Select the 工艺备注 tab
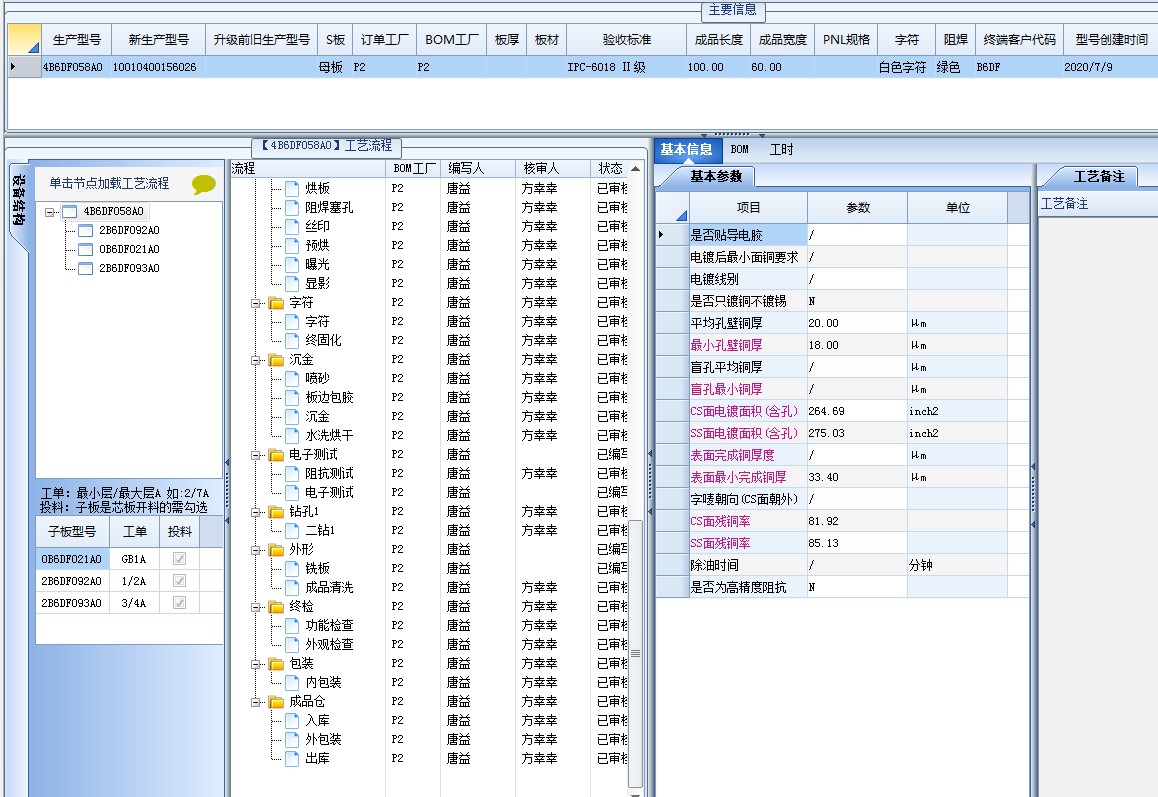This screenshot has width=1158, height=797. pos(1098,177)
